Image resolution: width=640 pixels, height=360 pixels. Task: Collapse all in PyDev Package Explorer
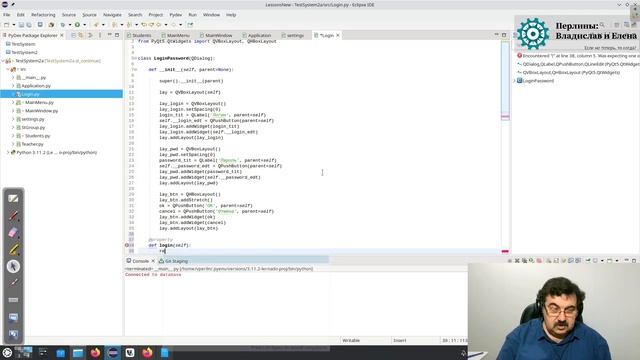(73, 36)
